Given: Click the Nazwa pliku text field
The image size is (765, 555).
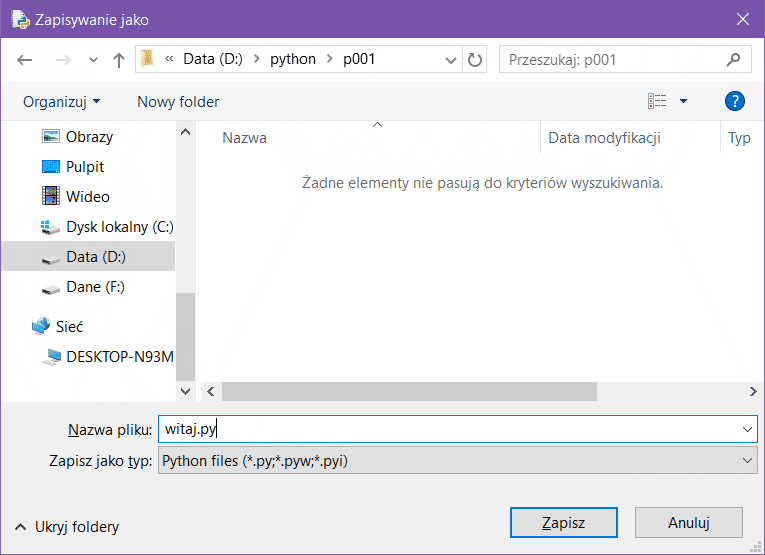Looking at the screenshot, I should coord(450,429).
